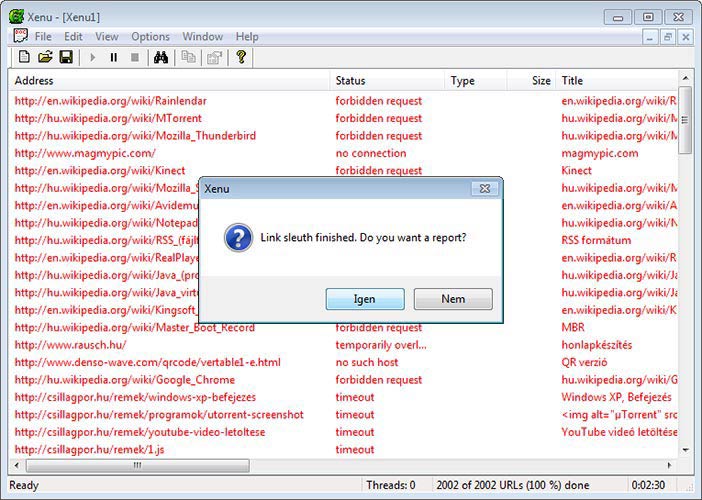The width and height of the screenshot is (702, 500).
Task: Click the Find binoculars icon
Action: (160, 57)
